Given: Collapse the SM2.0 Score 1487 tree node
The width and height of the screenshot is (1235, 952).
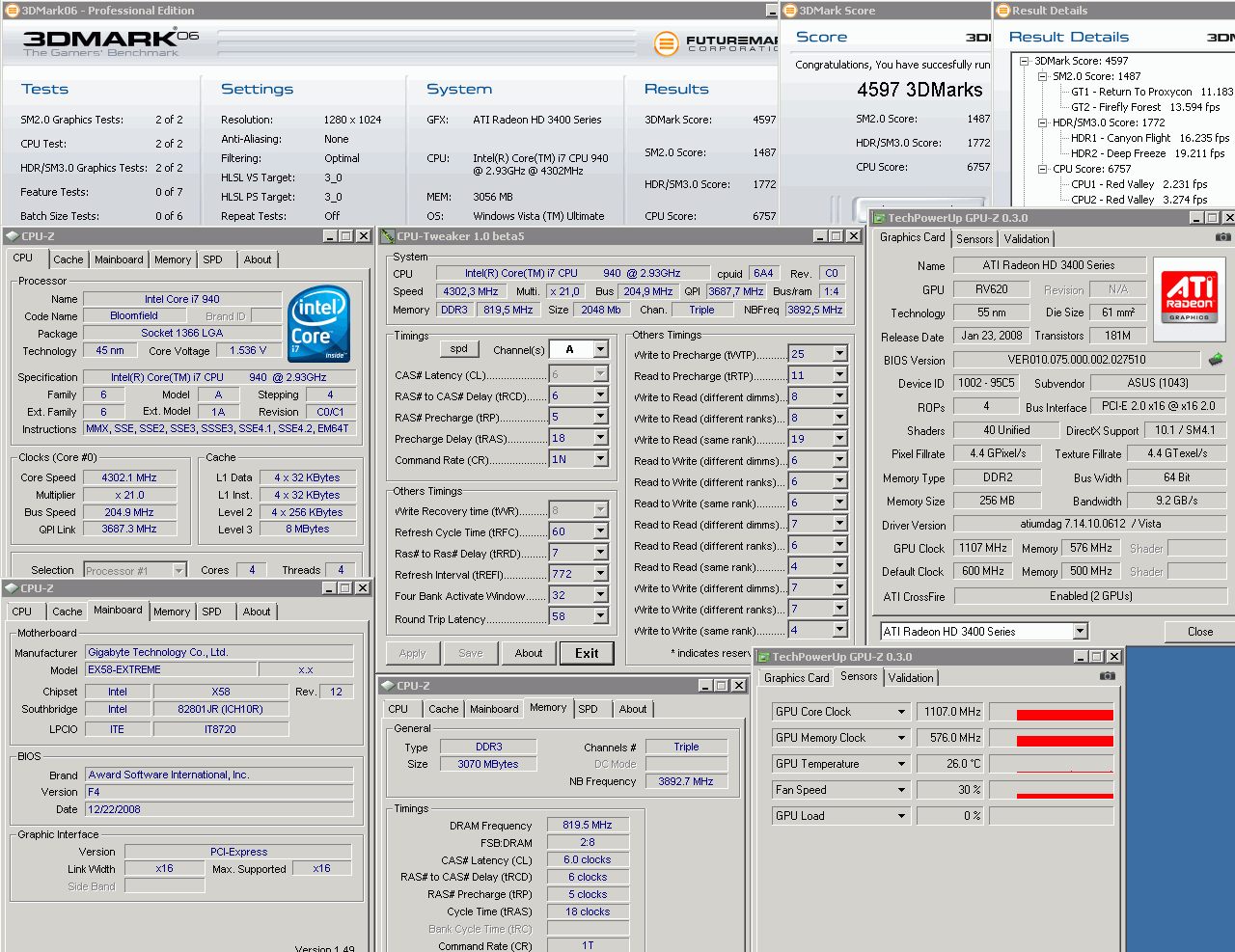Looking at the screenshot, I should click(x=1043, y=76).
